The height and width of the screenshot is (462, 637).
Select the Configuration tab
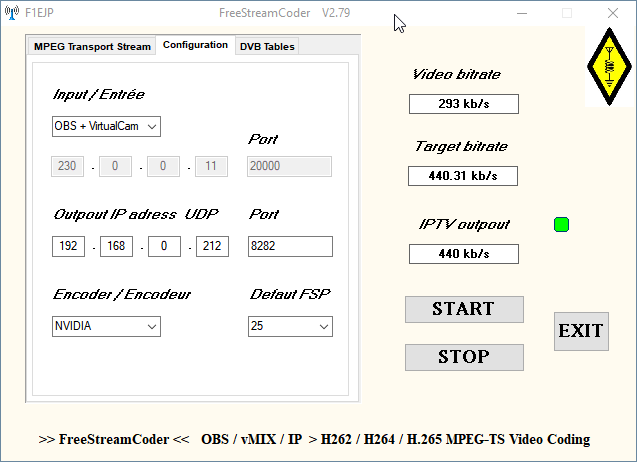point(195,45)
